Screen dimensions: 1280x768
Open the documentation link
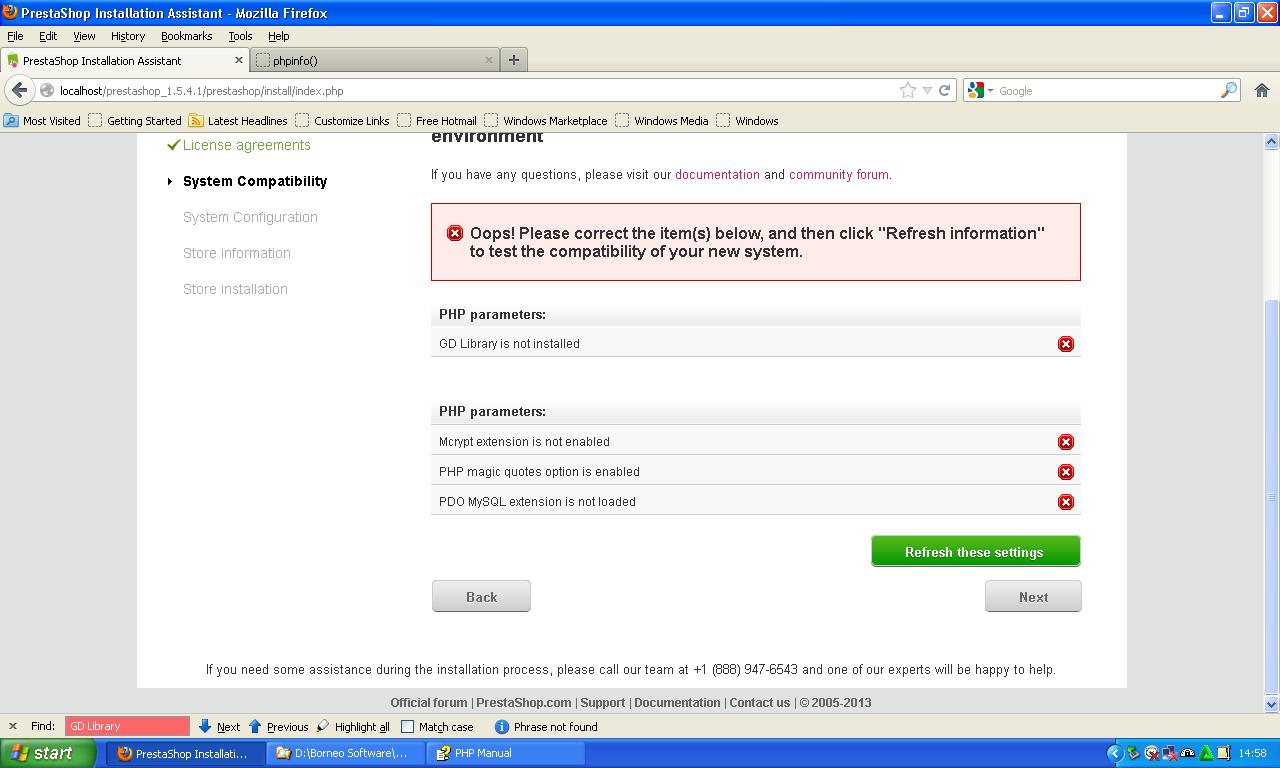pos(717,174)
